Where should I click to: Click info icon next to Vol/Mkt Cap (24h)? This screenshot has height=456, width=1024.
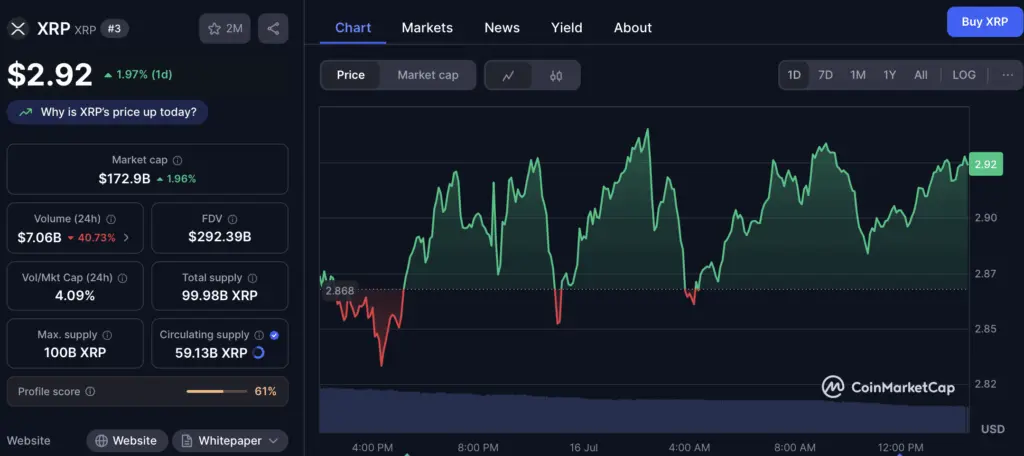pos(122,278)
